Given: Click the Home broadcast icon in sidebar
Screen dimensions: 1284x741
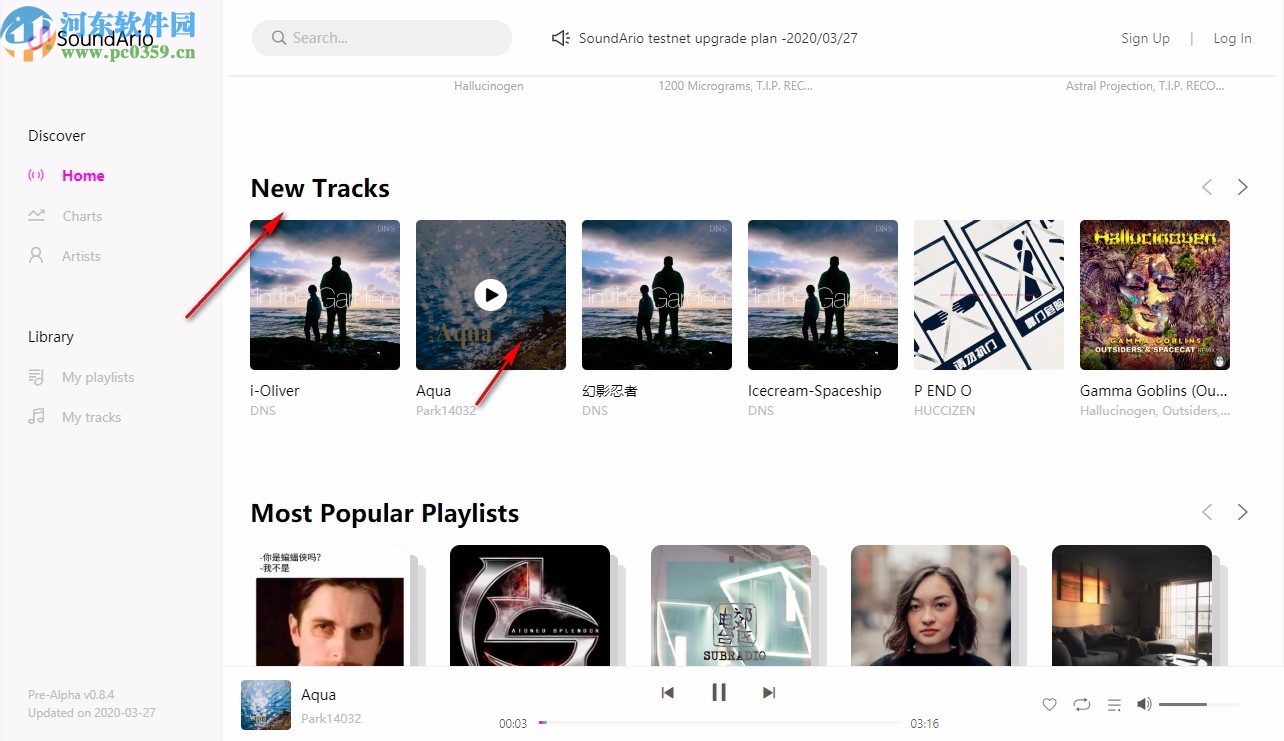Looking at the screenshot, I should pos(36,176).
